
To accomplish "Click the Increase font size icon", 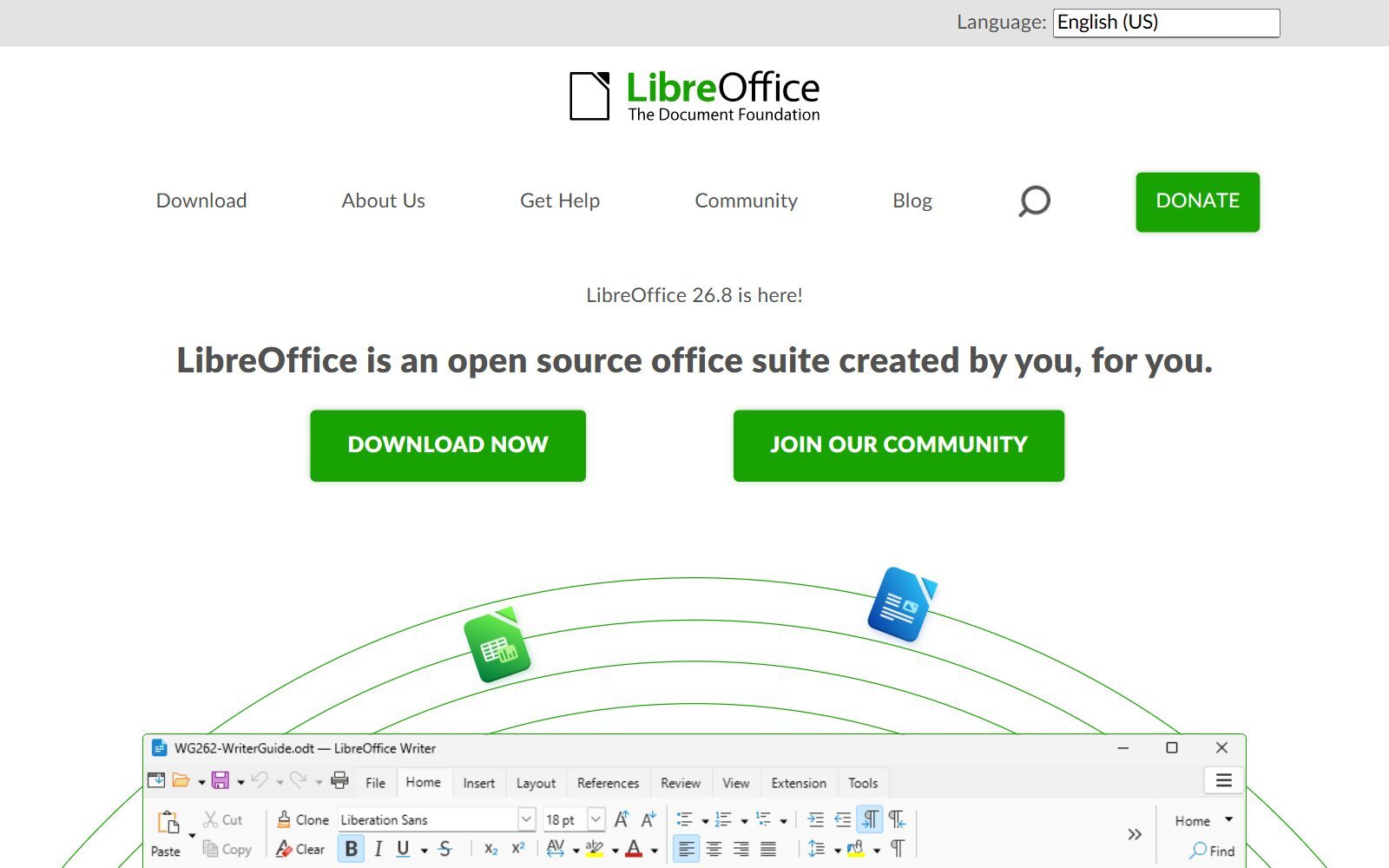I will coord(622,819).
